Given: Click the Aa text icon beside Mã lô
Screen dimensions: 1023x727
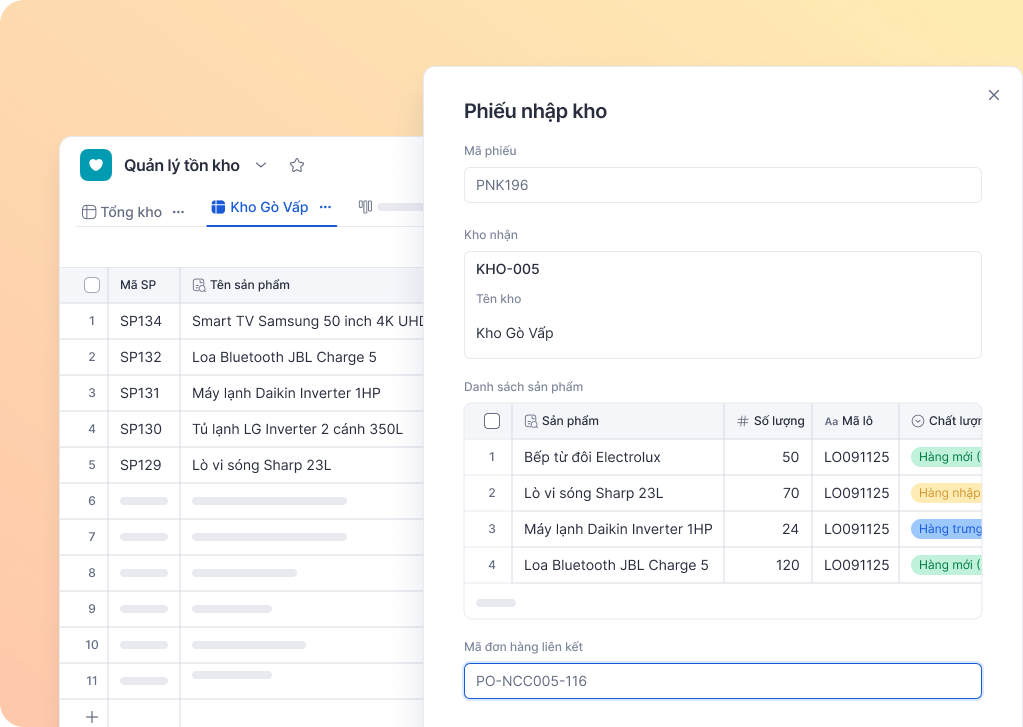Looking at the screenshot, I should pyautogui.click(x=831, y=422).
